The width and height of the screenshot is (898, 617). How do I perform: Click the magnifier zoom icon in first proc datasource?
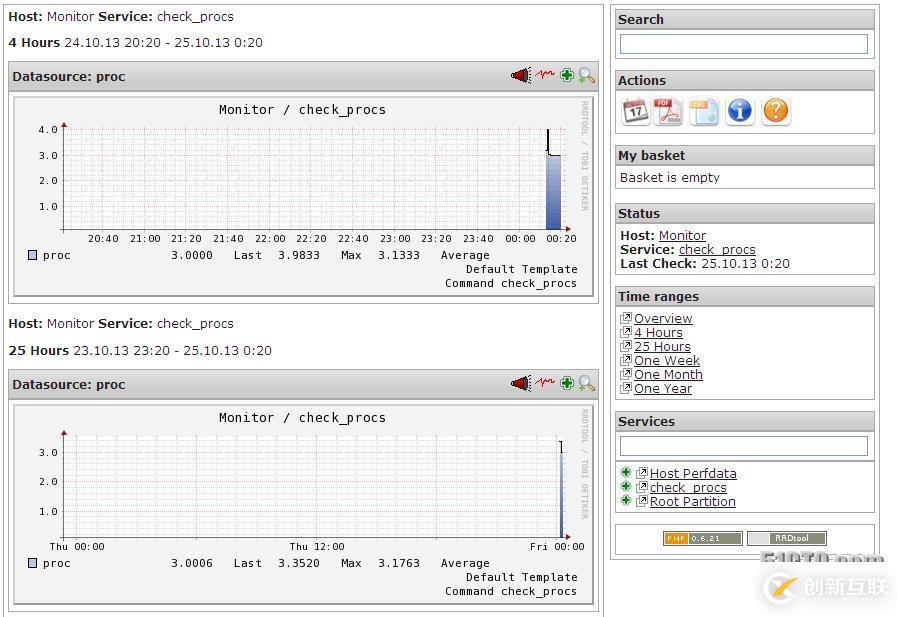586,75
